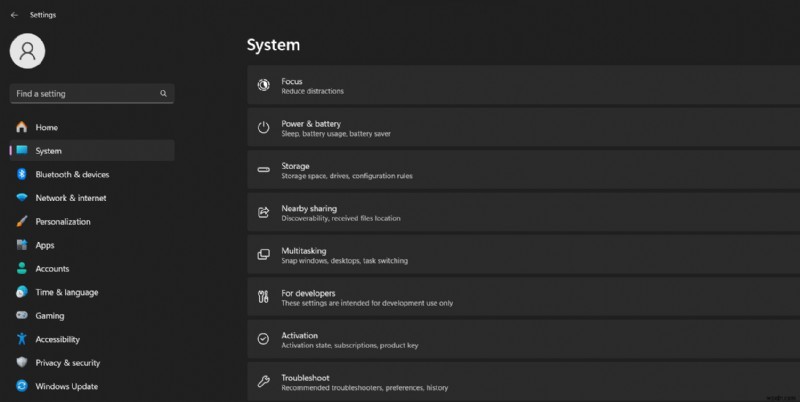The image size is (800, 402).
Task: Open the Troubleshoot settings title
Action: pyautogui.click(x=305, y=378)
